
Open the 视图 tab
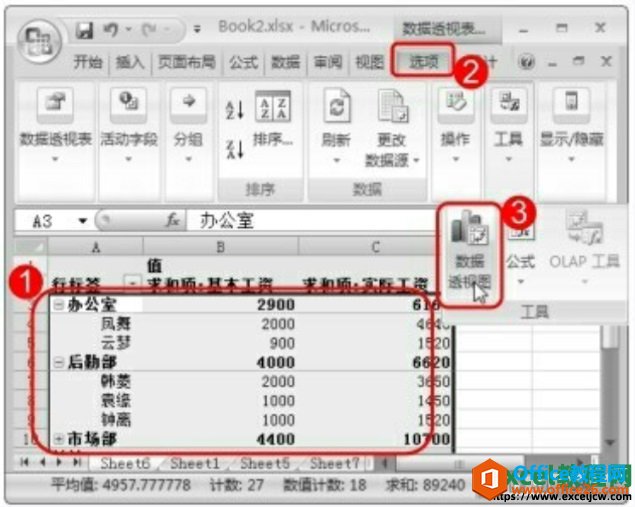[x=370, y=62]
